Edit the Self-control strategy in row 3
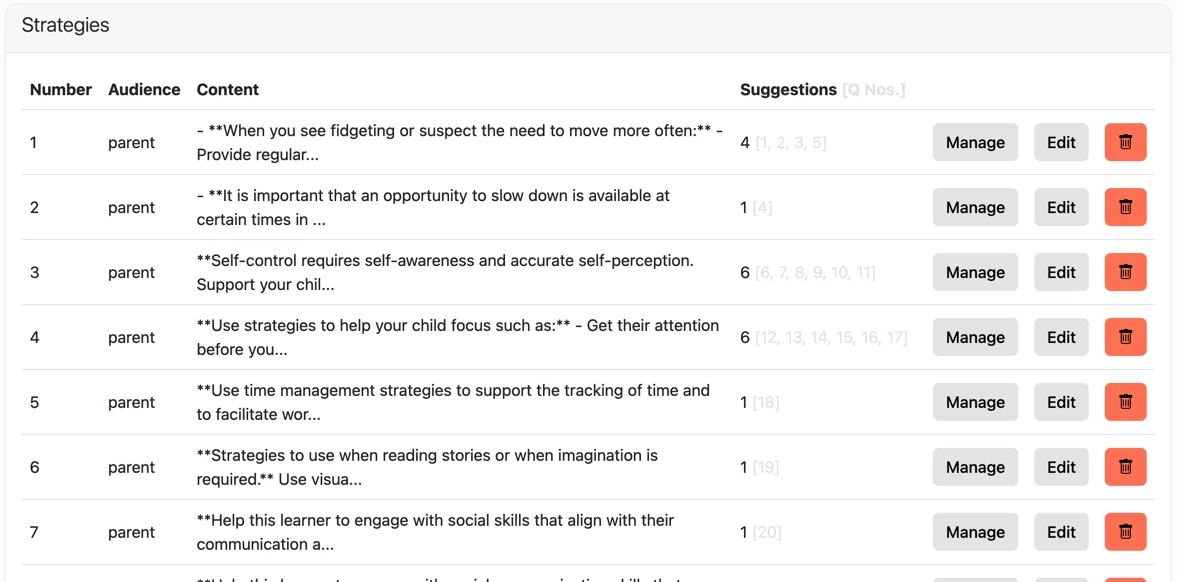1177x582 pixels. pos(1061,272)
